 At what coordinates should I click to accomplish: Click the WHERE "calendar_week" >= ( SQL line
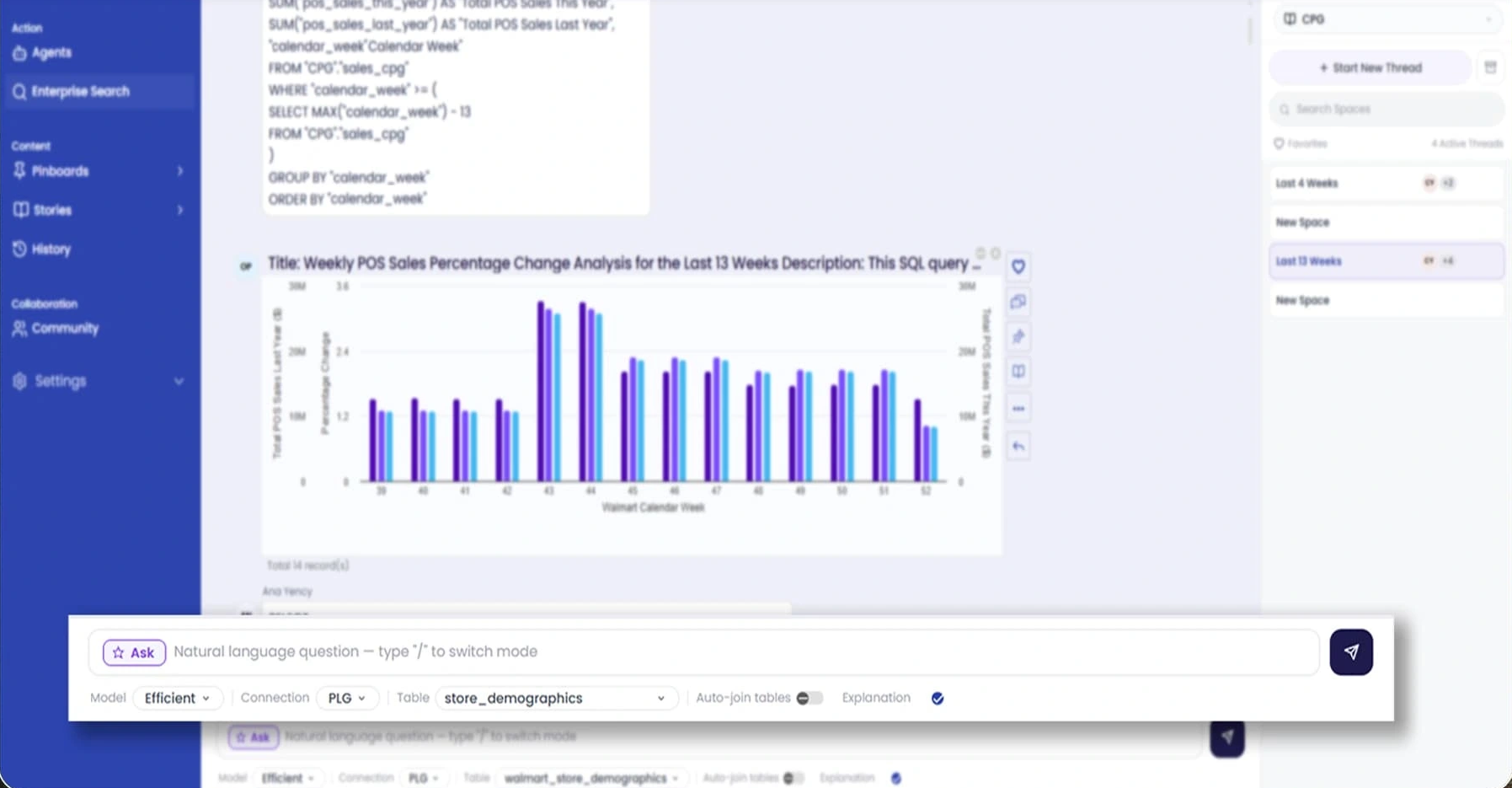coord(353,89)
